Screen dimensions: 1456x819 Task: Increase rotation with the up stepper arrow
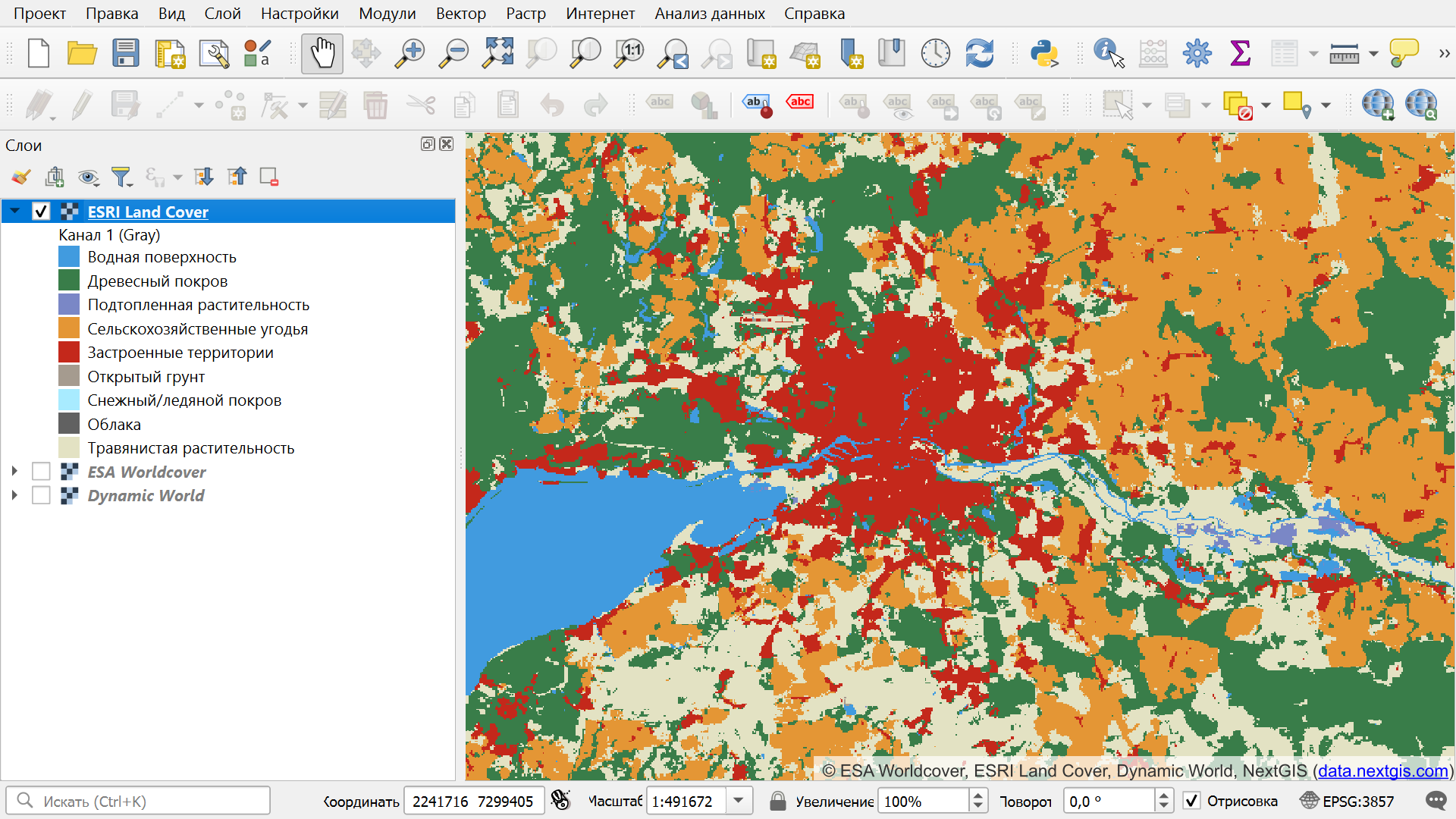[x=1163, y=795]
